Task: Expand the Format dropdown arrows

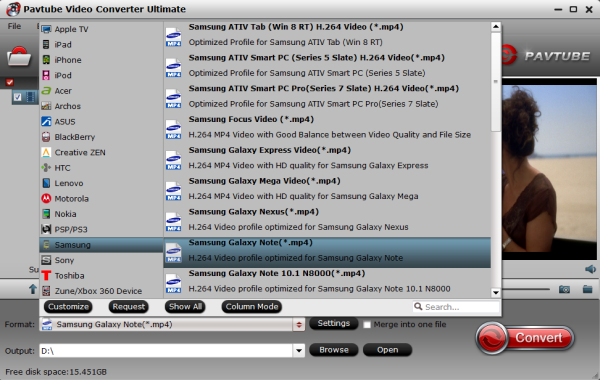Action: [x=299, y=325]
